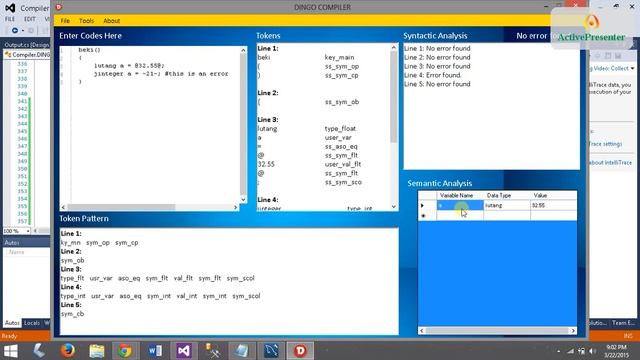The image size is (640, 360).
Task: Click 'key_main' token entry
Action: click(x=339, y=57)
